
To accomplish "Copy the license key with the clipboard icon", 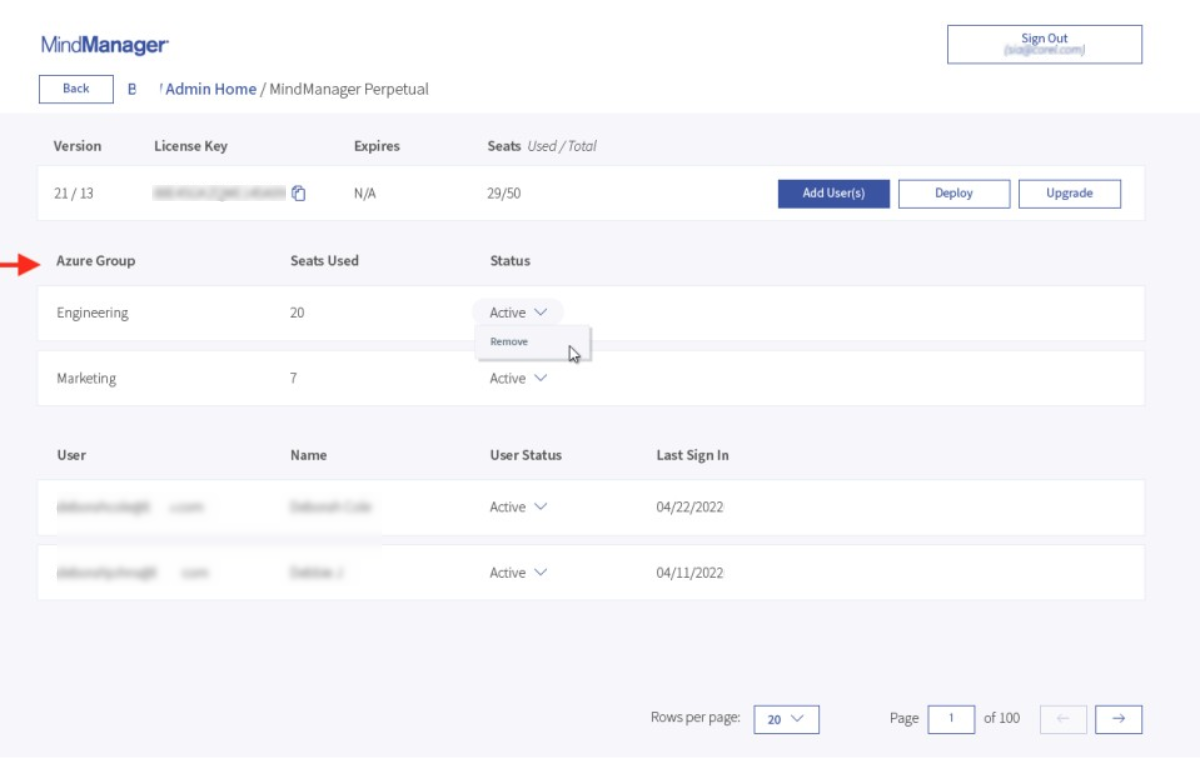I will pos(298,194).
